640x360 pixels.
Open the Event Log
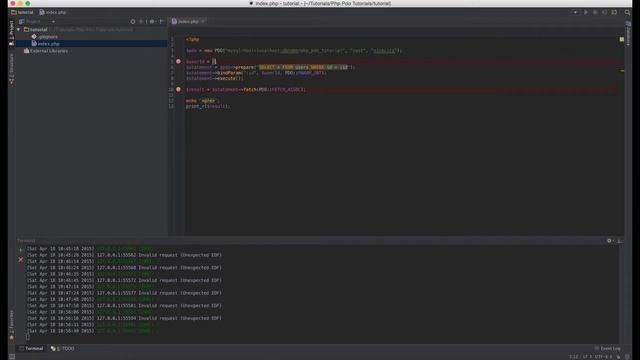pyautogui.click(x=607, y=349)
